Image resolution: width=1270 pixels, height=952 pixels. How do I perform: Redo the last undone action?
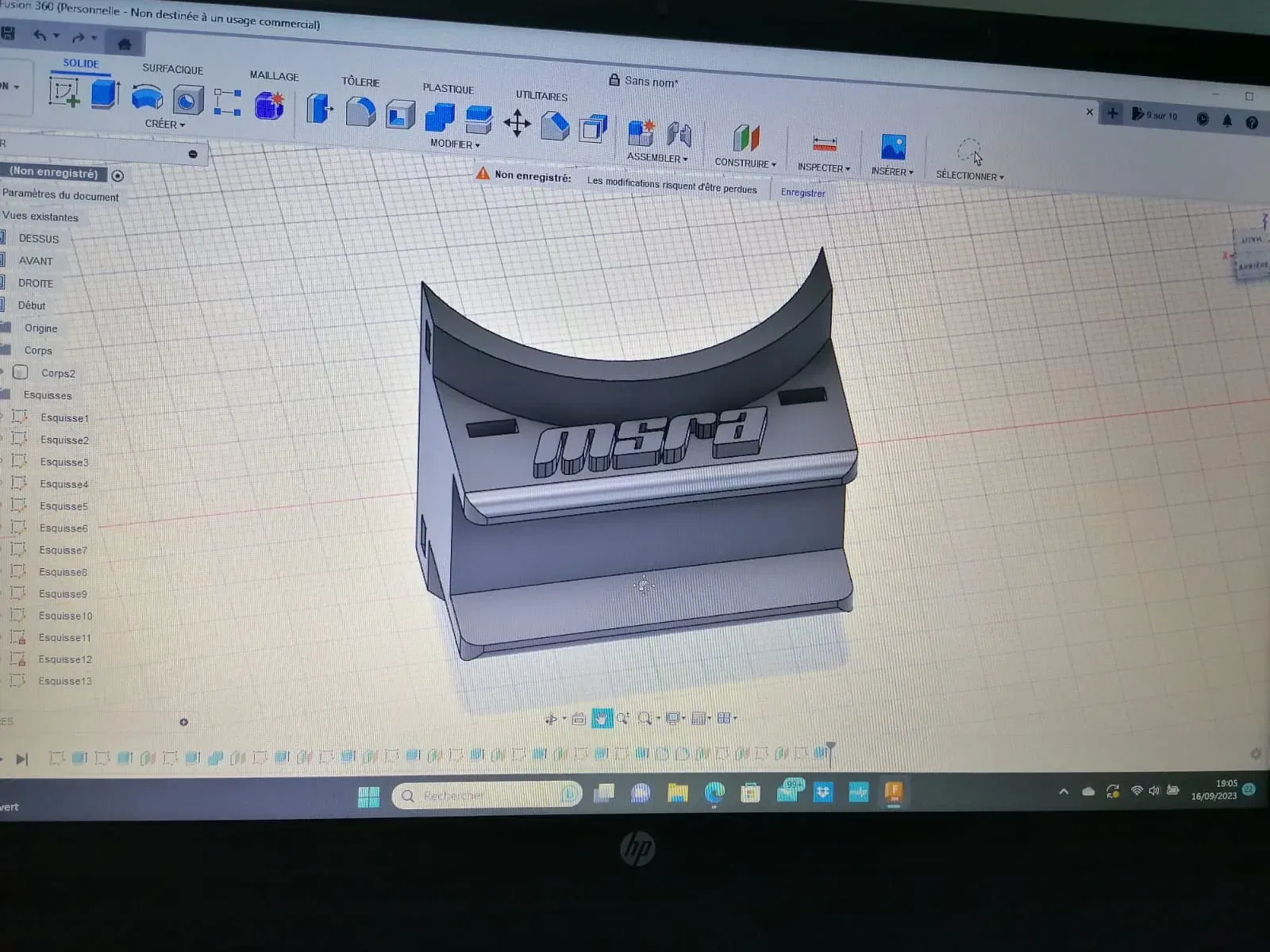78,37
